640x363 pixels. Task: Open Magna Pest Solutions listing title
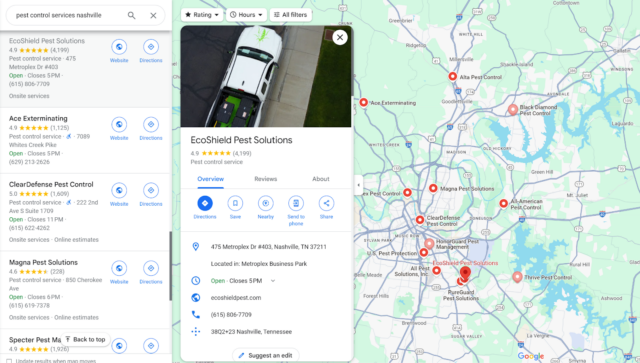coord(43,263)
